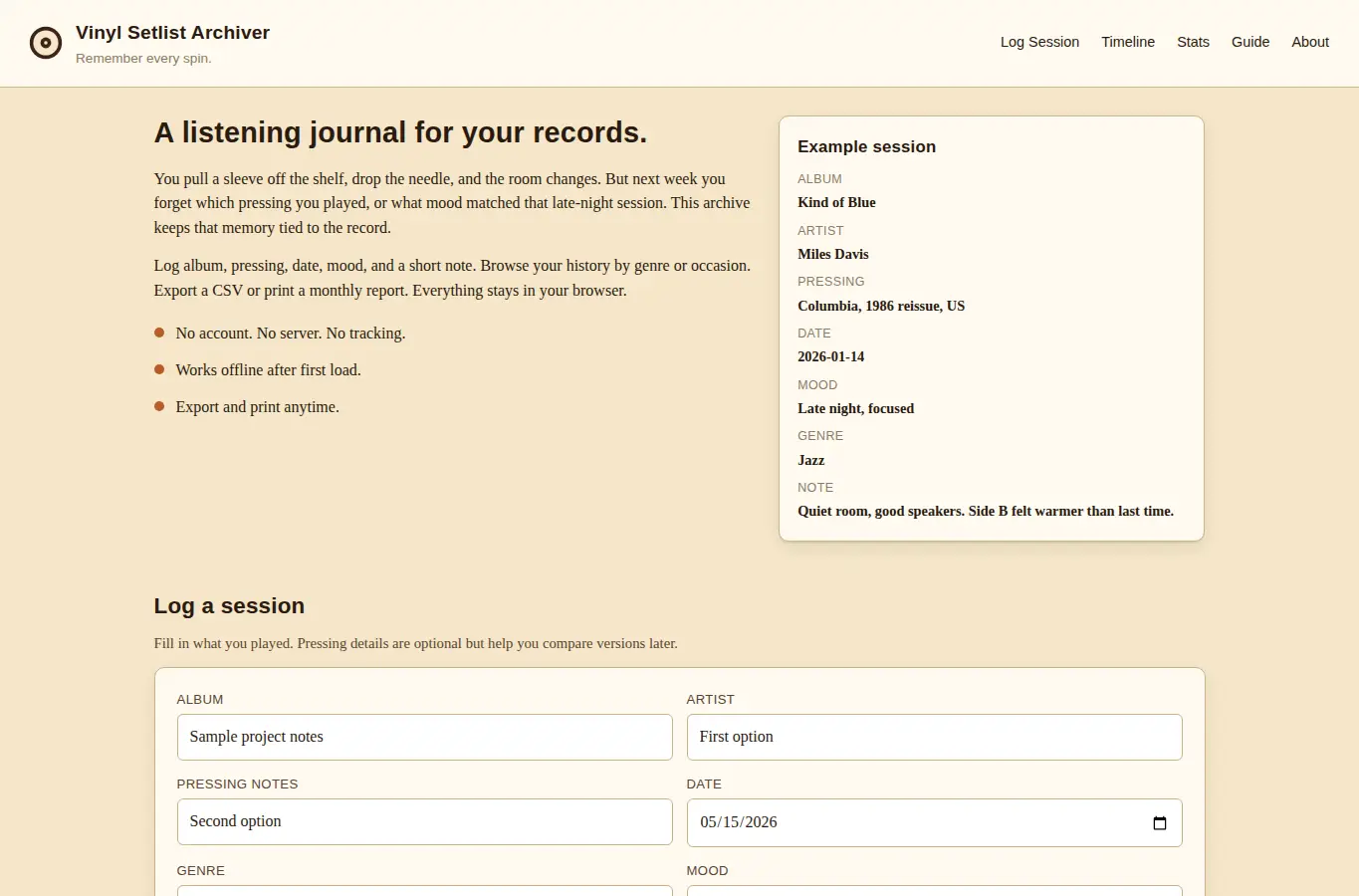This screenshot has width=1359, height=896.
Task: Click the 'Fill in what you played' helper text
Action: 415,643
